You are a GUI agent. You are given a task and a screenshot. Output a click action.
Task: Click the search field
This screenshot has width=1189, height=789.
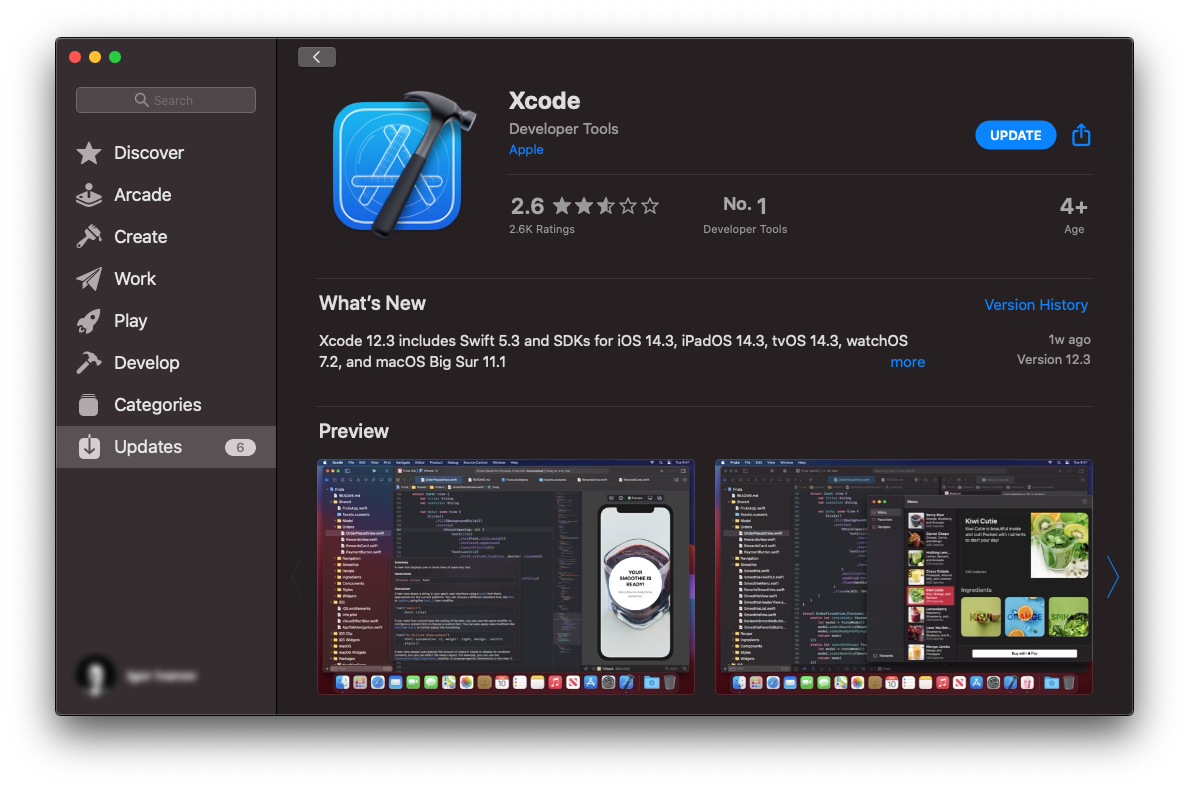tap(165, 99)
